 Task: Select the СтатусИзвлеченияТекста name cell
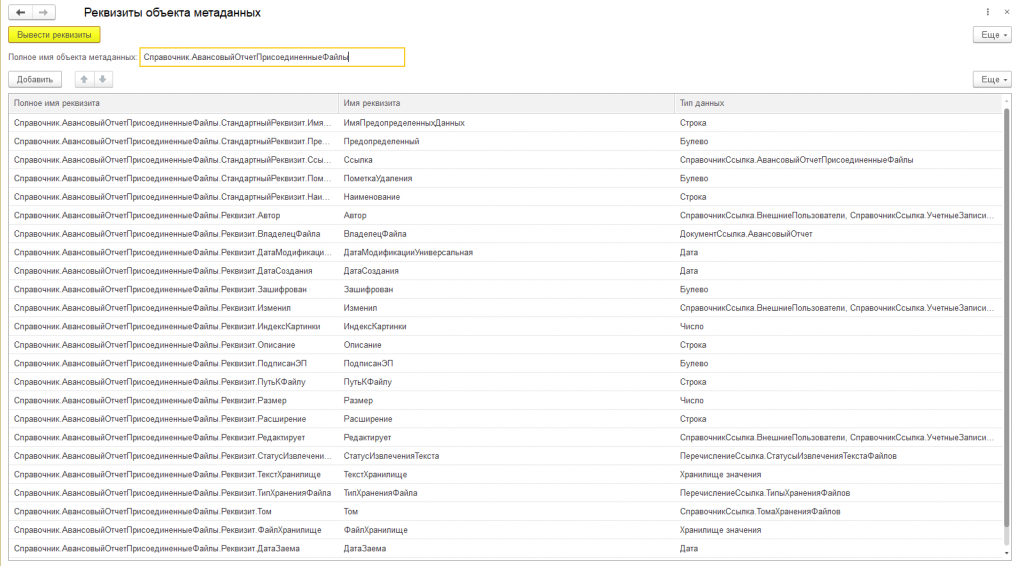click(506, 456)
